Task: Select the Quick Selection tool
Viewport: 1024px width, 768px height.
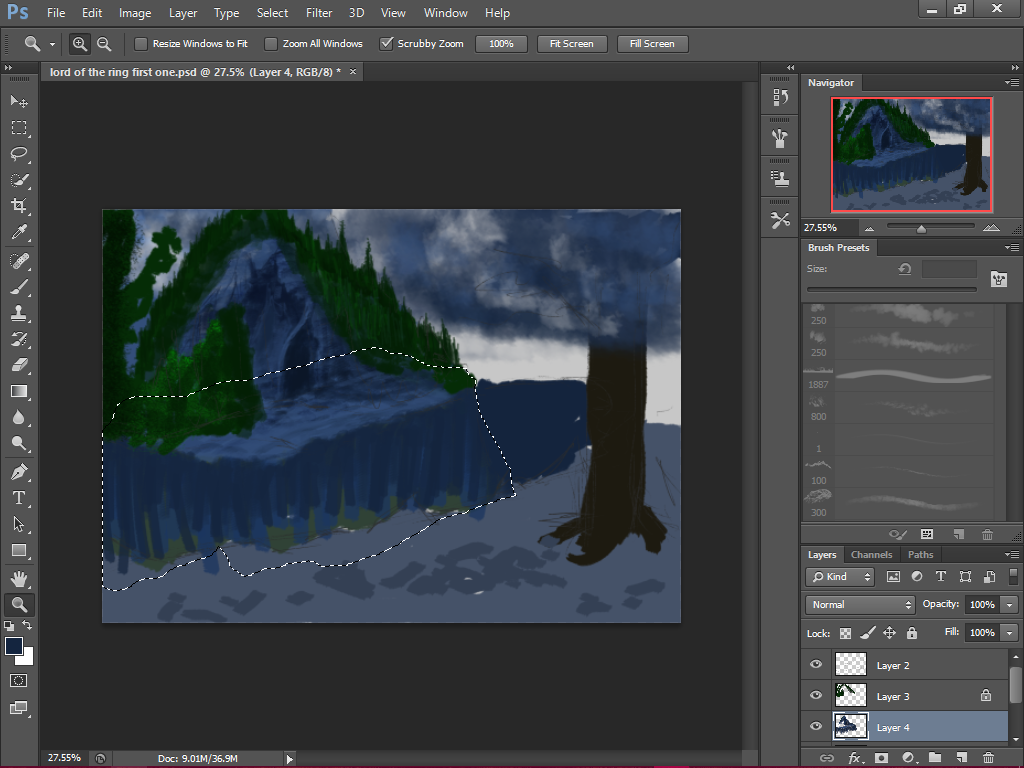Action: 19,180
